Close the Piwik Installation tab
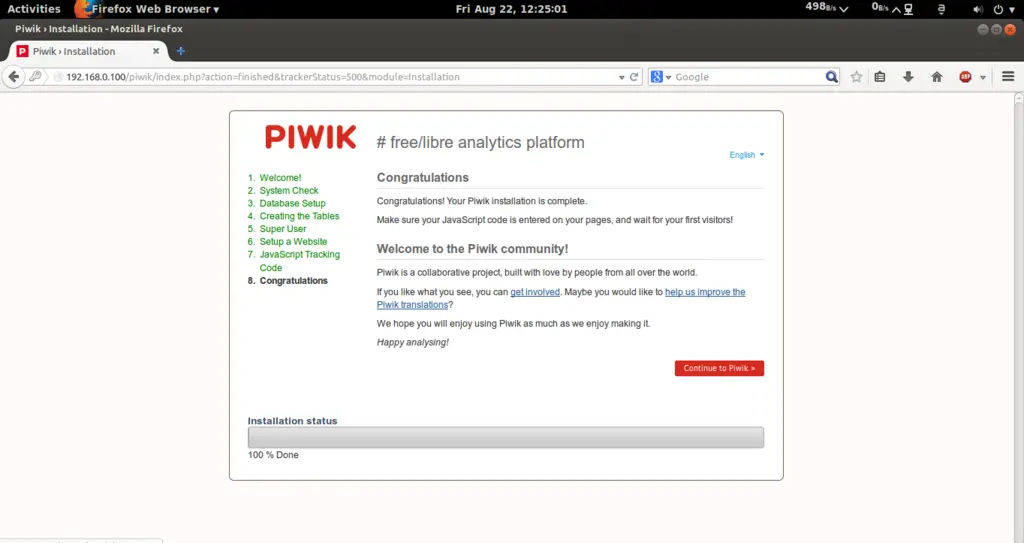Screen dimensions: 1024x543 click(x=155, y=51)
